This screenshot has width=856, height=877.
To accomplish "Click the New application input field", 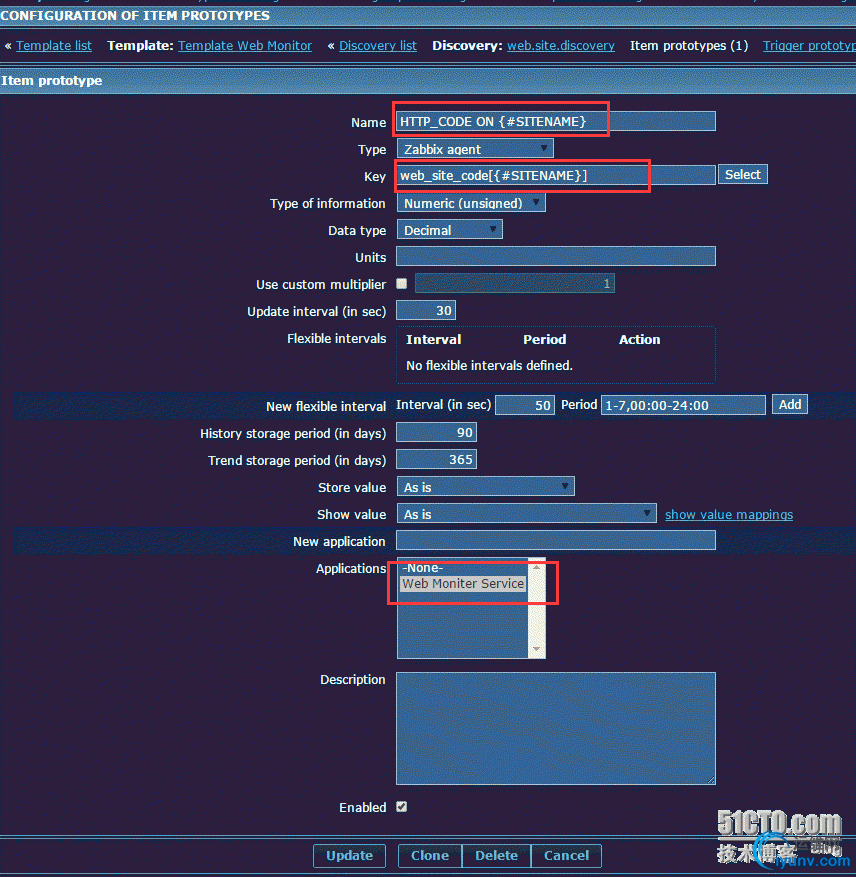I will click(x=556, y=540).
